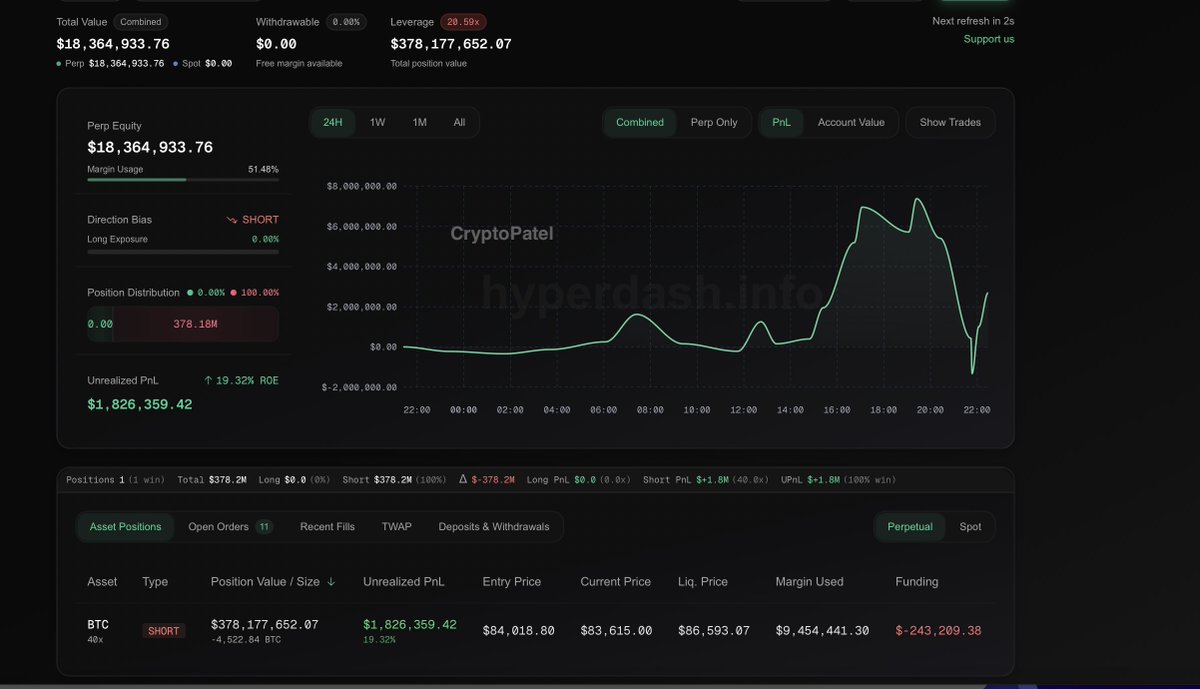
Task: Select the 1W timeframe
Action: tap(377, 121)
